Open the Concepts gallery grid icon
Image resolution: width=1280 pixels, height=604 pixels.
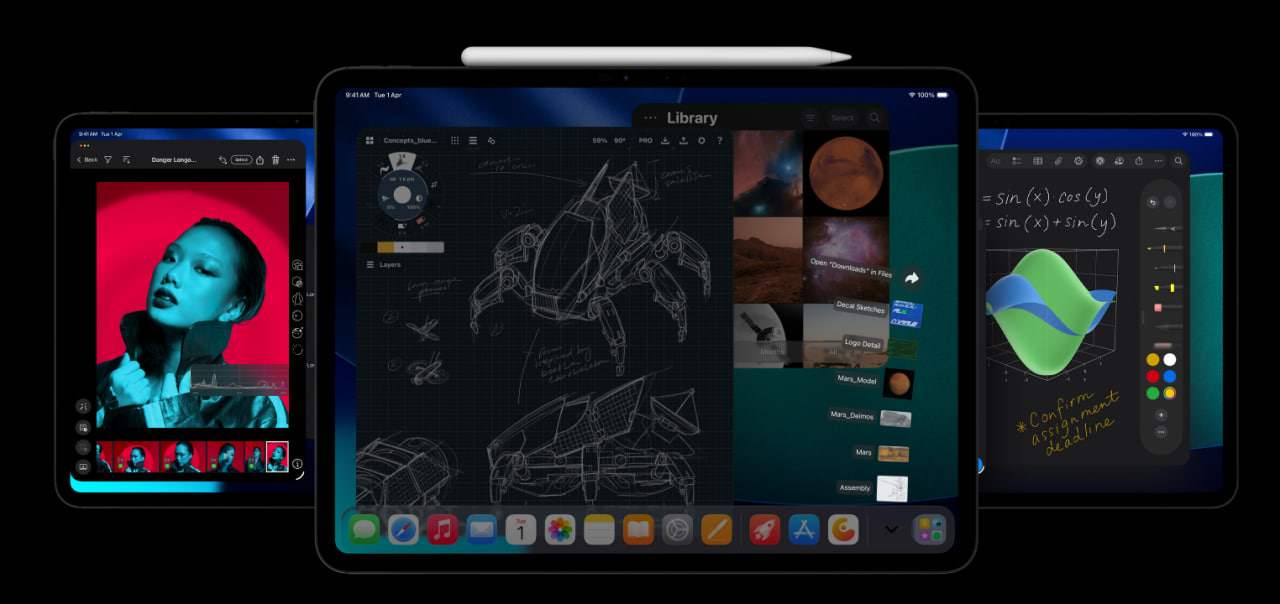(x=370, y=141)
